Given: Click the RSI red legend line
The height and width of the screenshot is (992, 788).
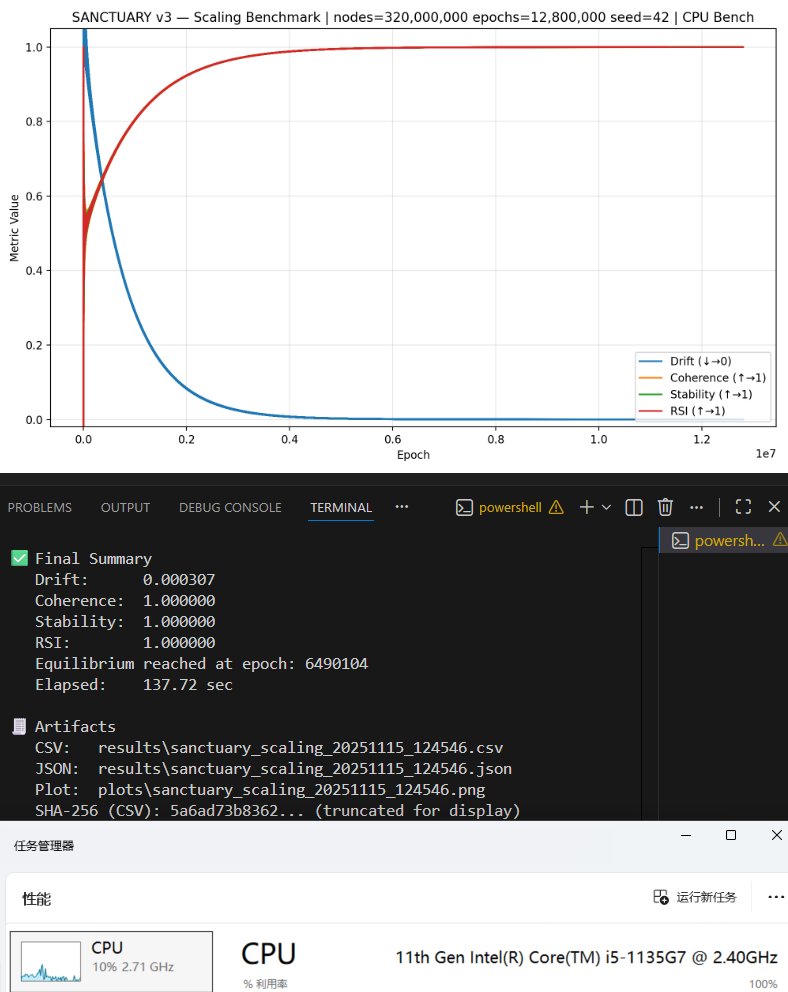Looking at the screenshot, I should point(650,411).
